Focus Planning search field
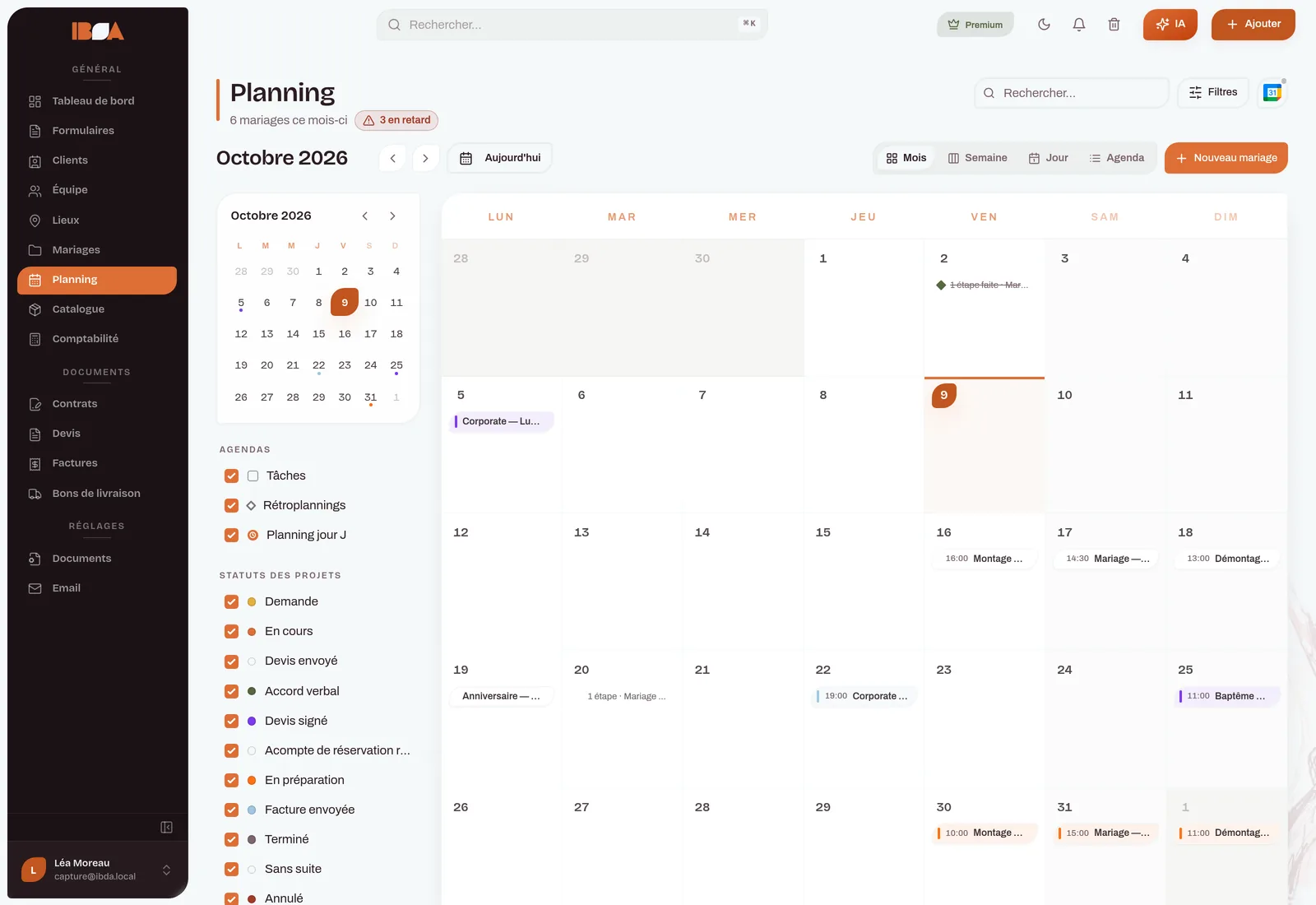 click(x=1072, y=93)
